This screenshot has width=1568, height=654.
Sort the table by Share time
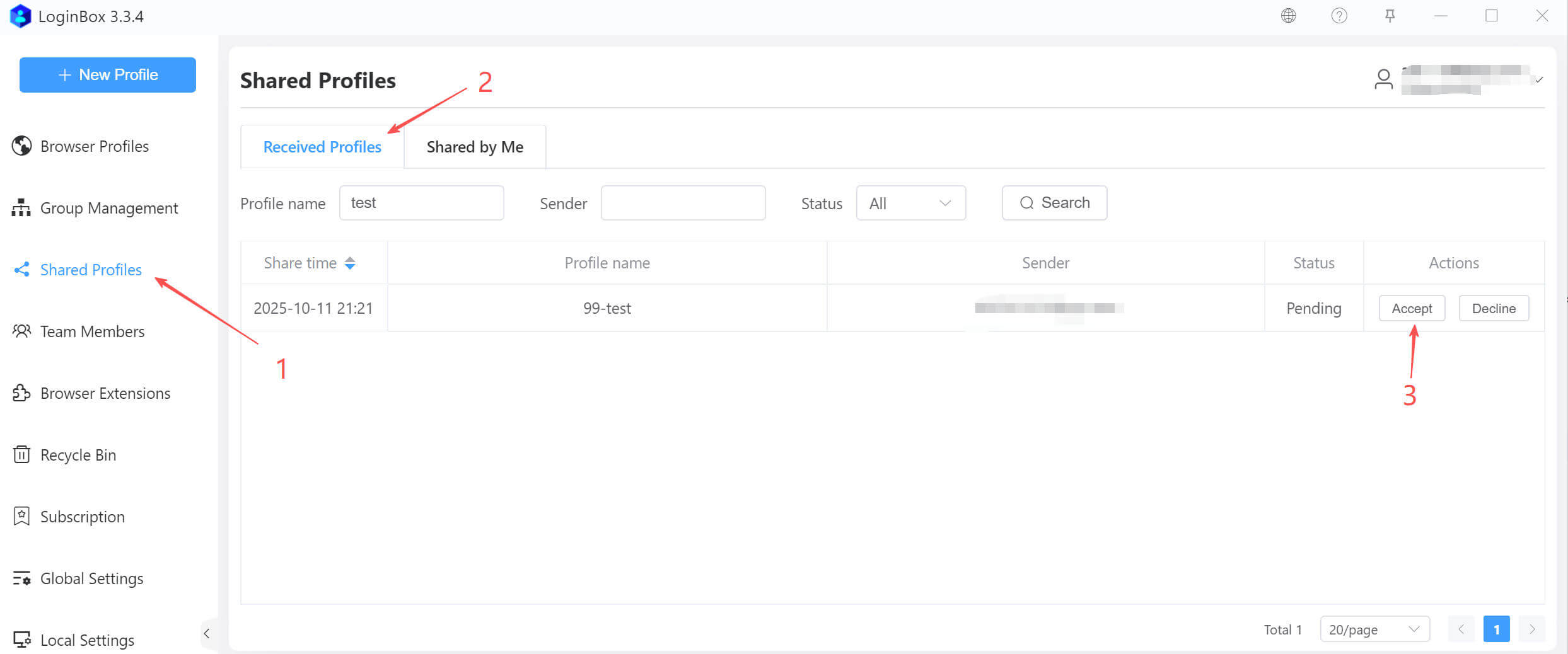click(x=350, y=263)
